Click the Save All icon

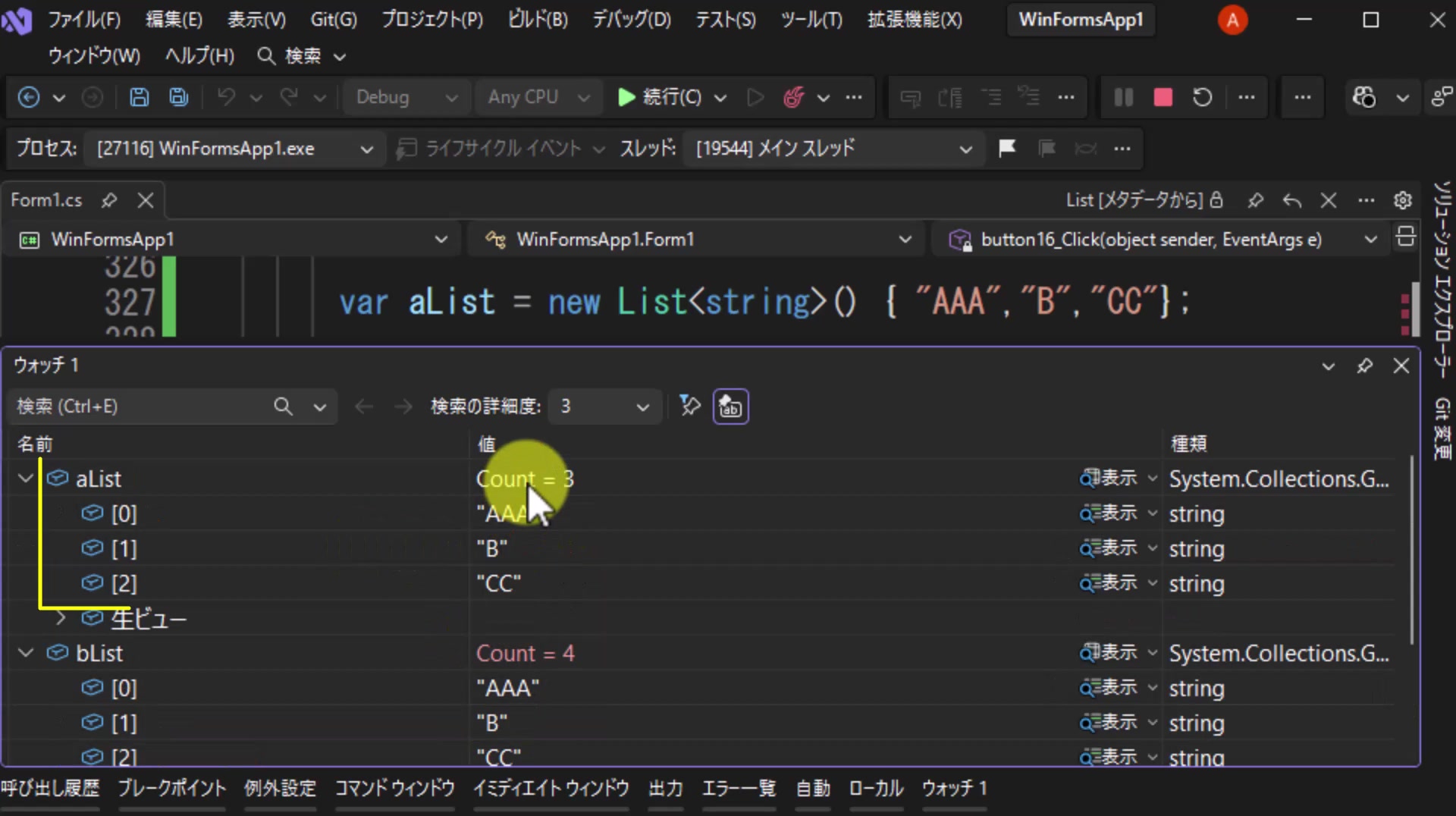[x=179, y=97]
